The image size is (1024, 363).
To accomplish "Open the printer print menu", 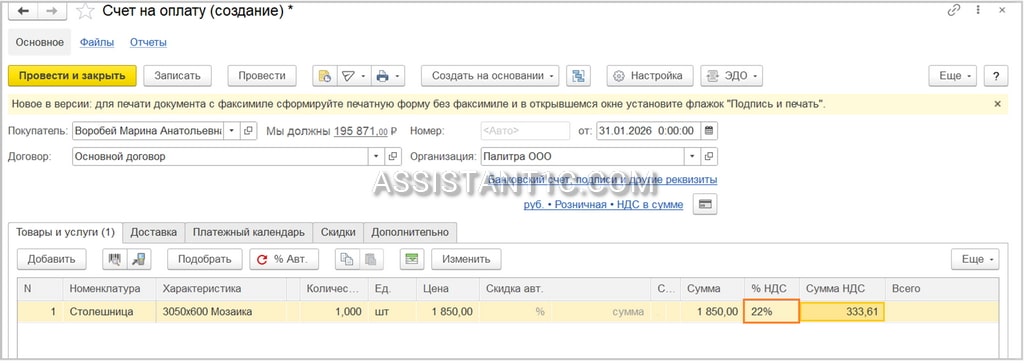I will [388, 76].
